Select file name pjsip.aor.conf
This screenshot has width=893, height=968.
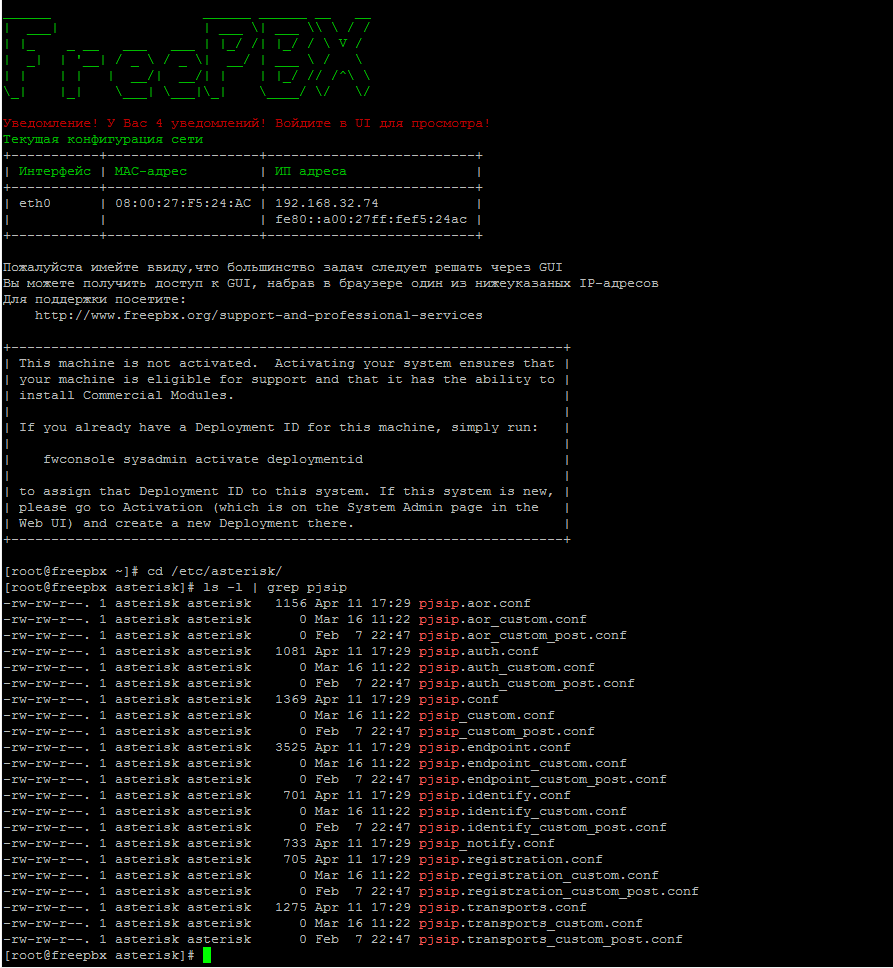pos(475,604)
